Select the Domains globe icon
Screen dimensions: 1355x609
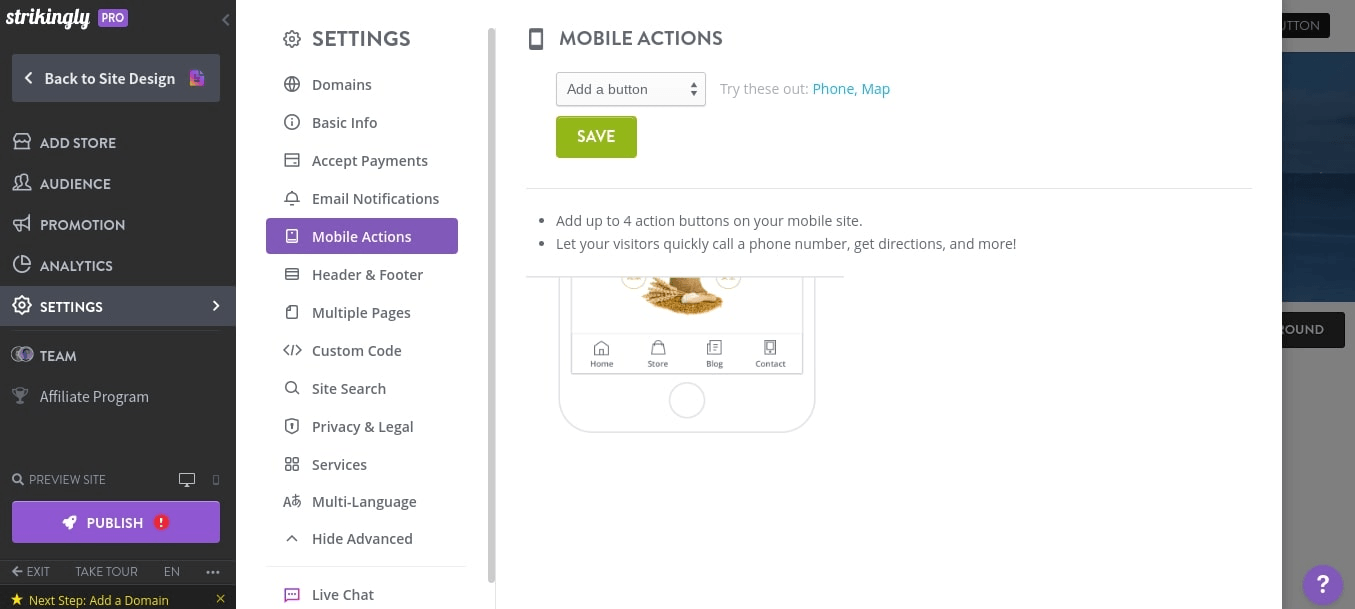[292, 84]
